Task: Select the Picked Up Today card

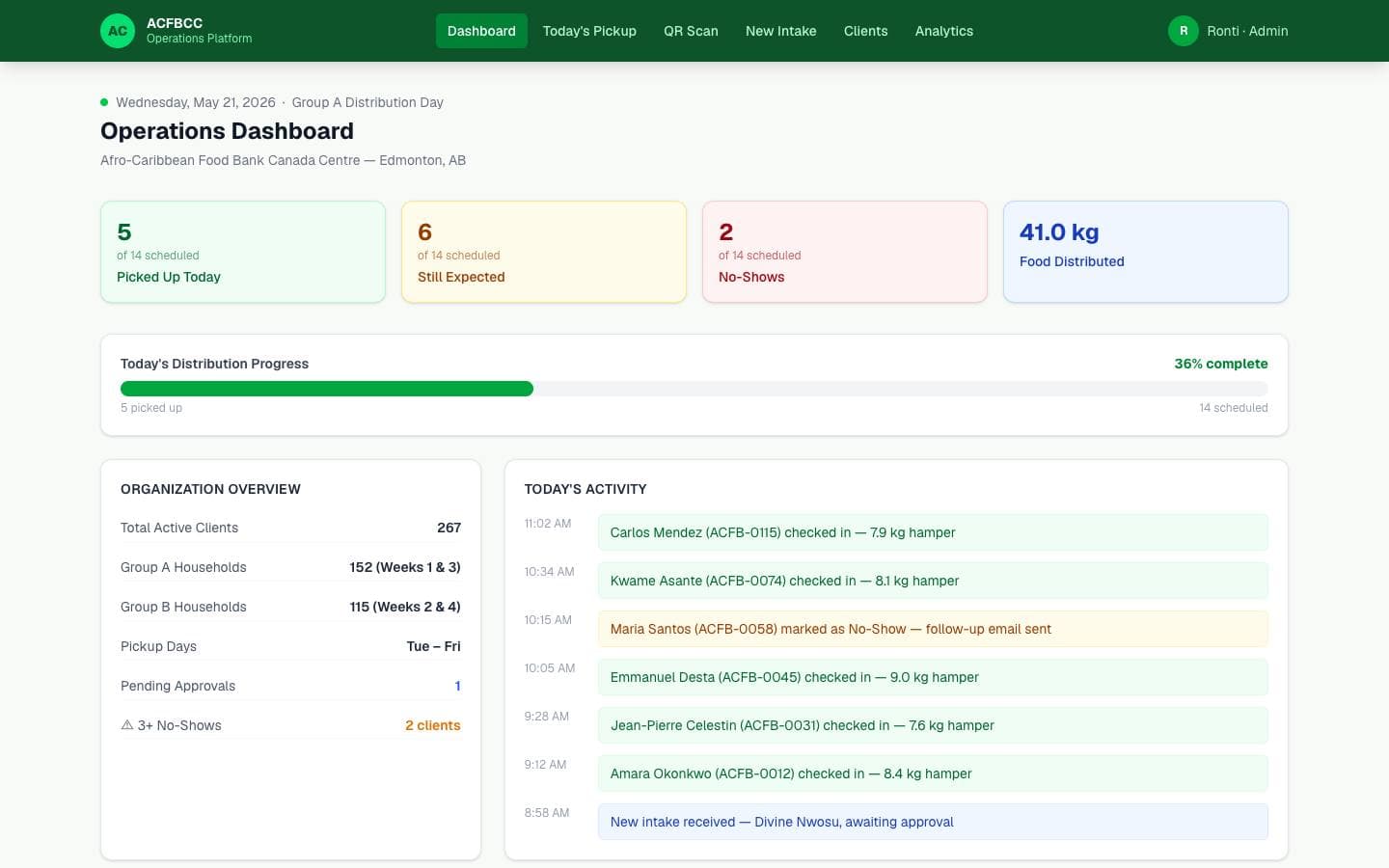Action: pyautogui.click(x=243, y=252)
